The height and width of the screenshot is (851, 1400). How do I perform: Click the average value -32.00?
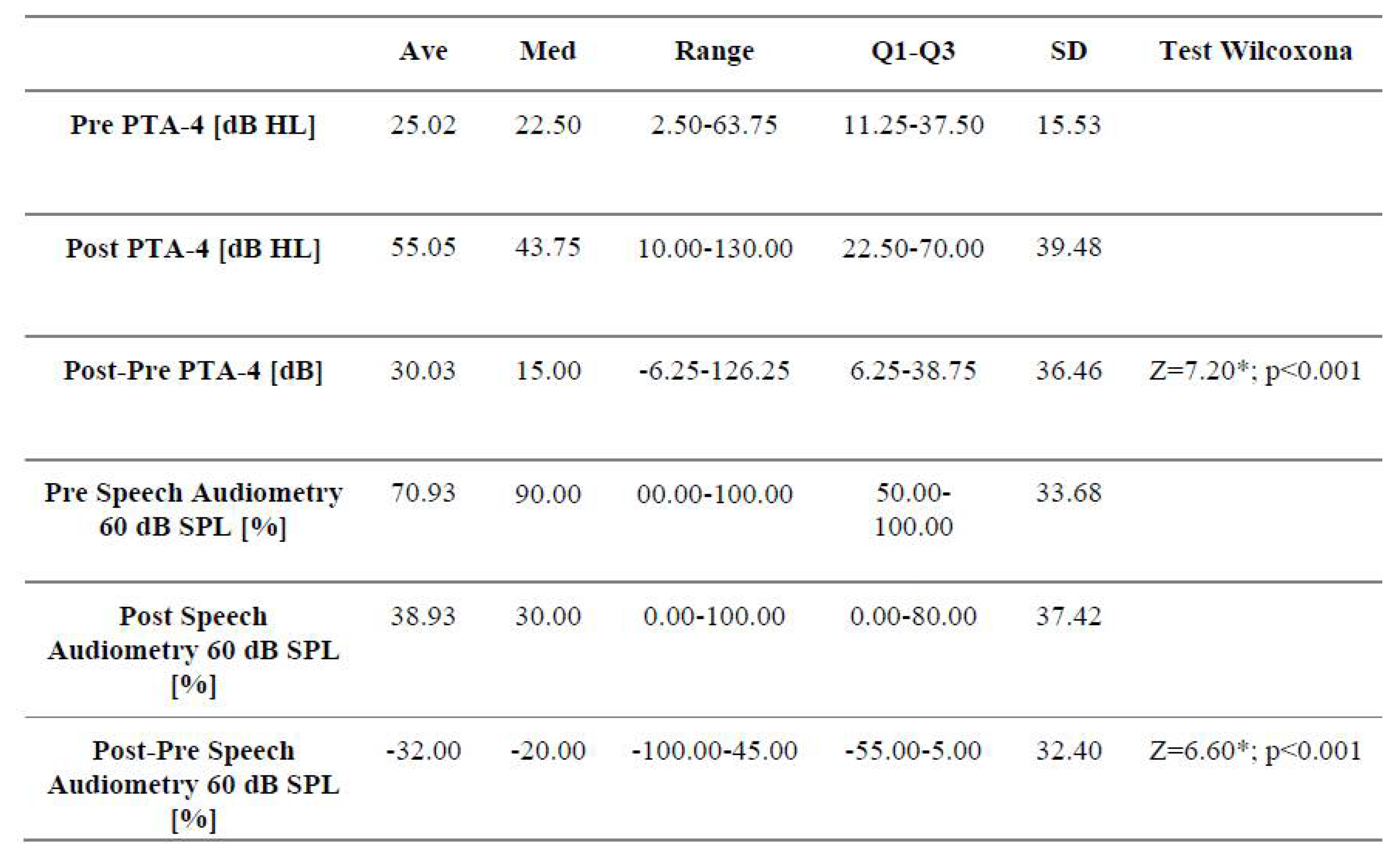[x=423, y=750]
